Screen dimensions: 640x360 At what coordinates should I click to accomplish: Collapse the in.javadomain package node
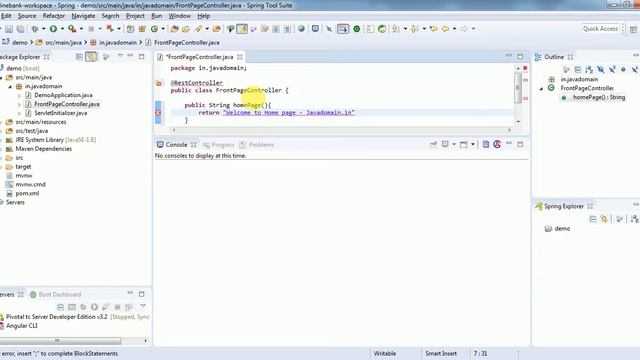(x=10, y=87)
